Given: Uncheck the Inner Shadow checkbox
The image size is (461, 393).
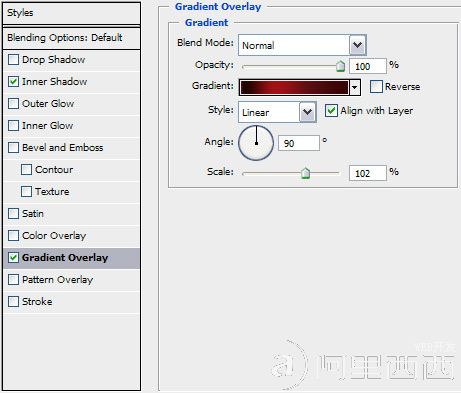Looking at the screenshot, I should pos(13,82).
